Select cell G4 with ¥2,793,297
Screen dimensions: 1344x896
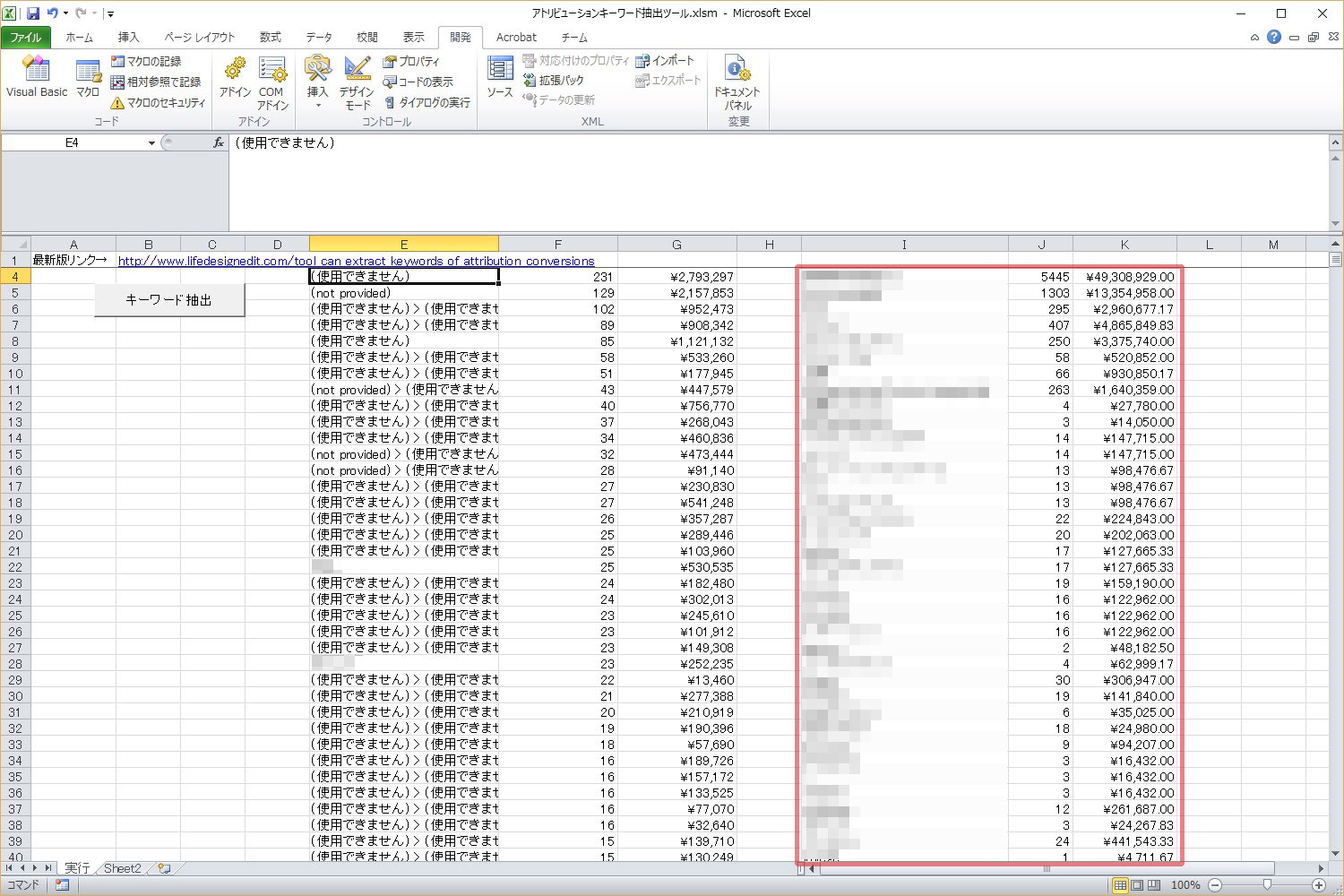click(676, 277)
